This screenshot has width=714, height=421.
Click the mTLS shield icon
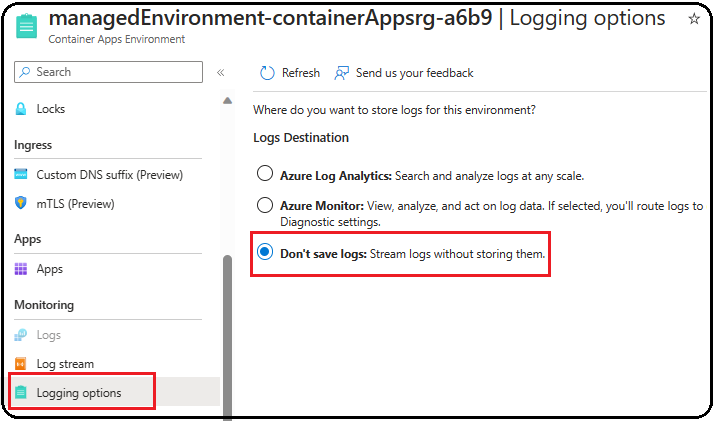(x=21, y=203)
